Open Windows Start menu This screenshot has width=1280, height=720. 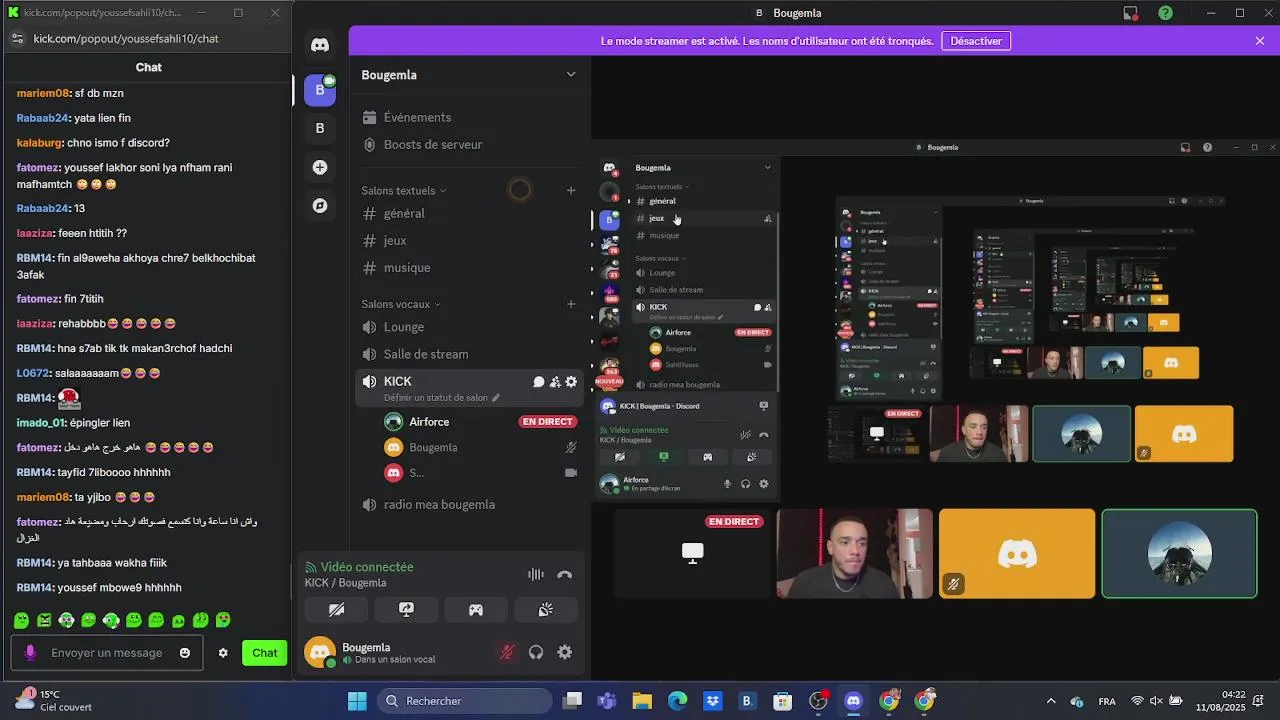(357, 701)
